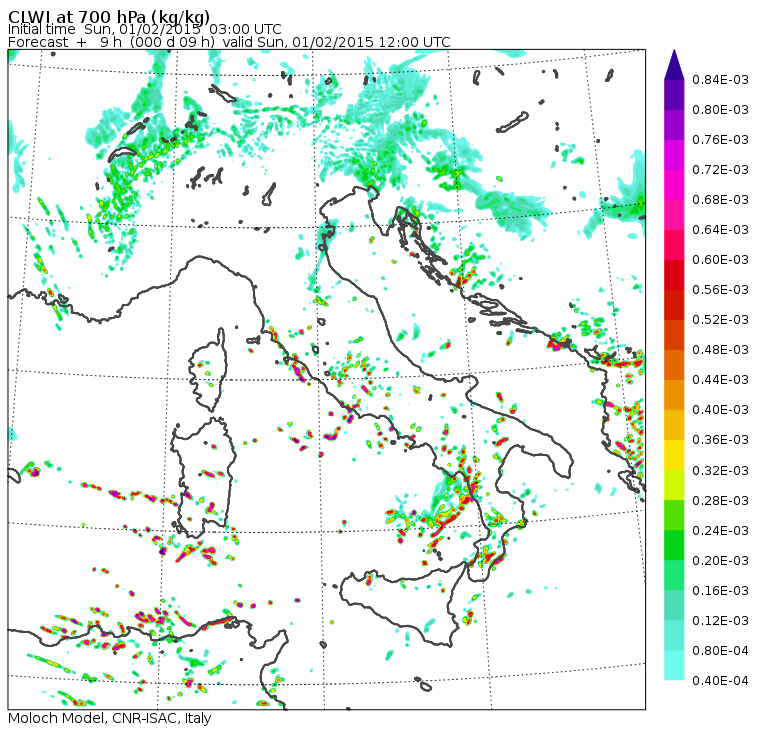The image size is (760, 731).
Task: Click the yellow colorbar segment near 0.32E-03
Action: click(x=674, y=455)
